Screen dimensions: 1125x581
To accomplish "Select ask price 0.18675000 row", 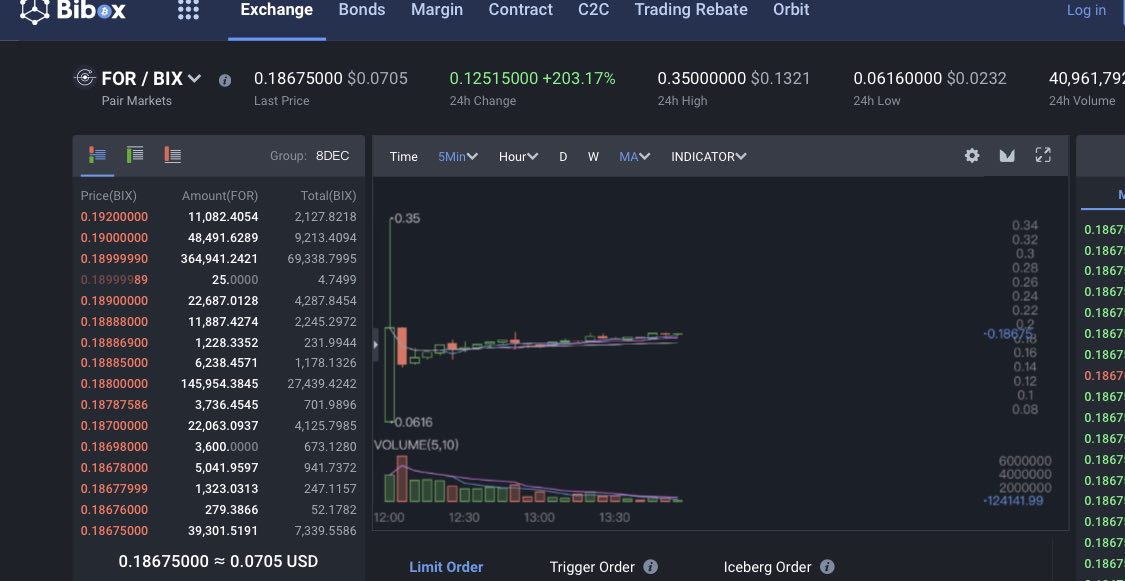I will (x=218, y=531).
